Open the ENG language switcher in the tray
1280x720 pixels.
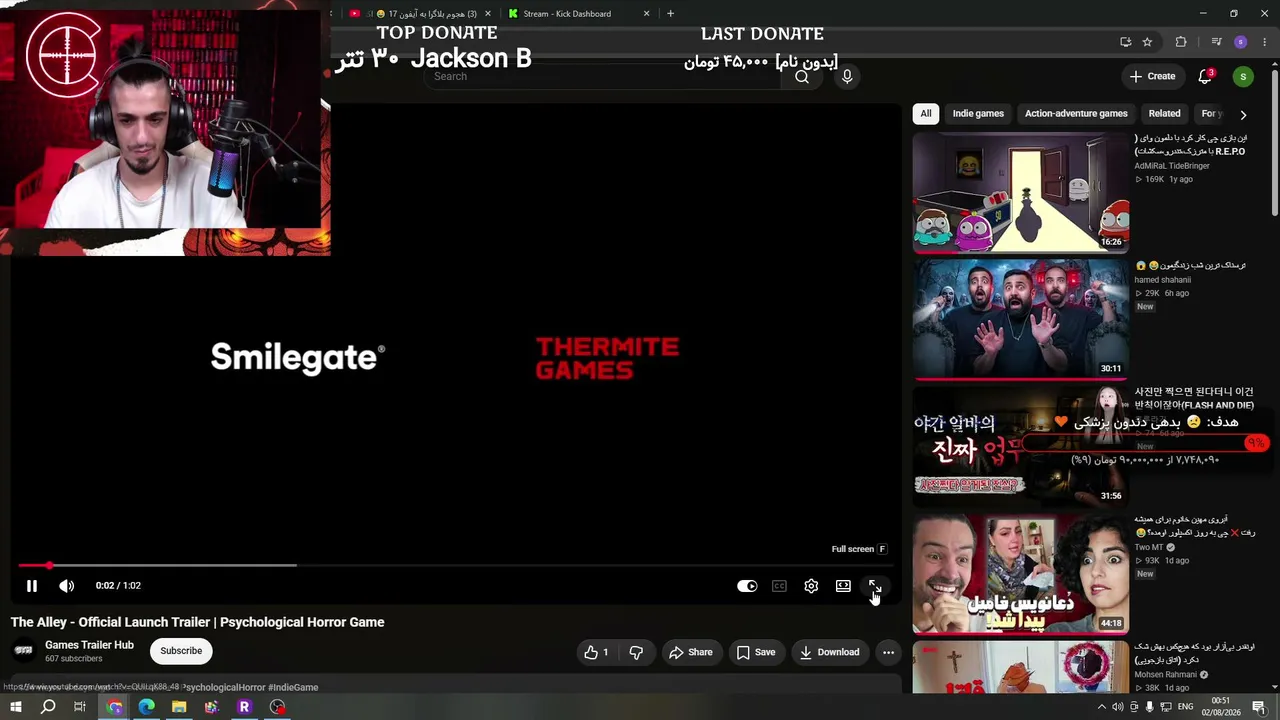pyautogui.click(x=1185, y=708)
